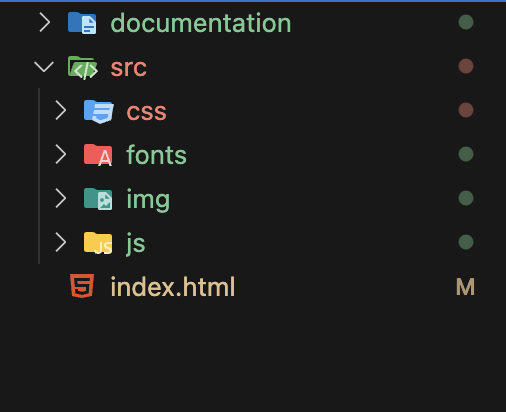
Task: Click the js folder icon
Action: 98,243
